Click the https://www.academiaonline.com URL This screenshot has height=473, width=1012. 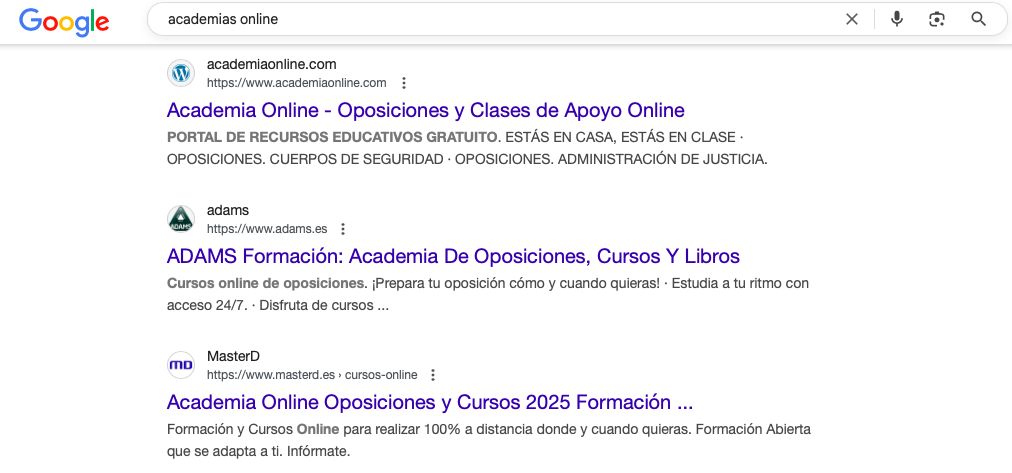(296, 83)
